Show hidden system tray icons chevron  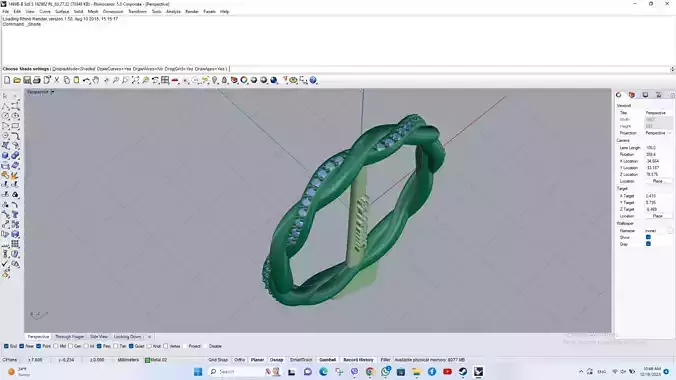coord(581,372)
